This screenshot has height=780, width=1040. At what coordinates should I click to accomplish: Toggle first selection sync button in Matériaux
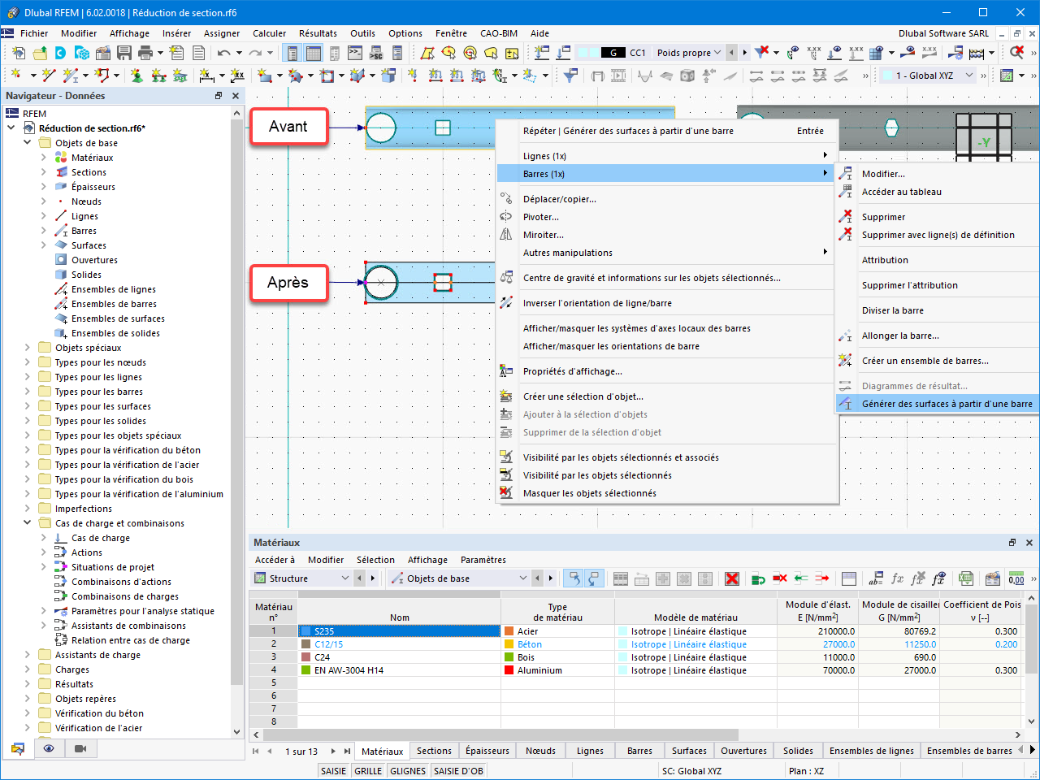pos(574,578)
